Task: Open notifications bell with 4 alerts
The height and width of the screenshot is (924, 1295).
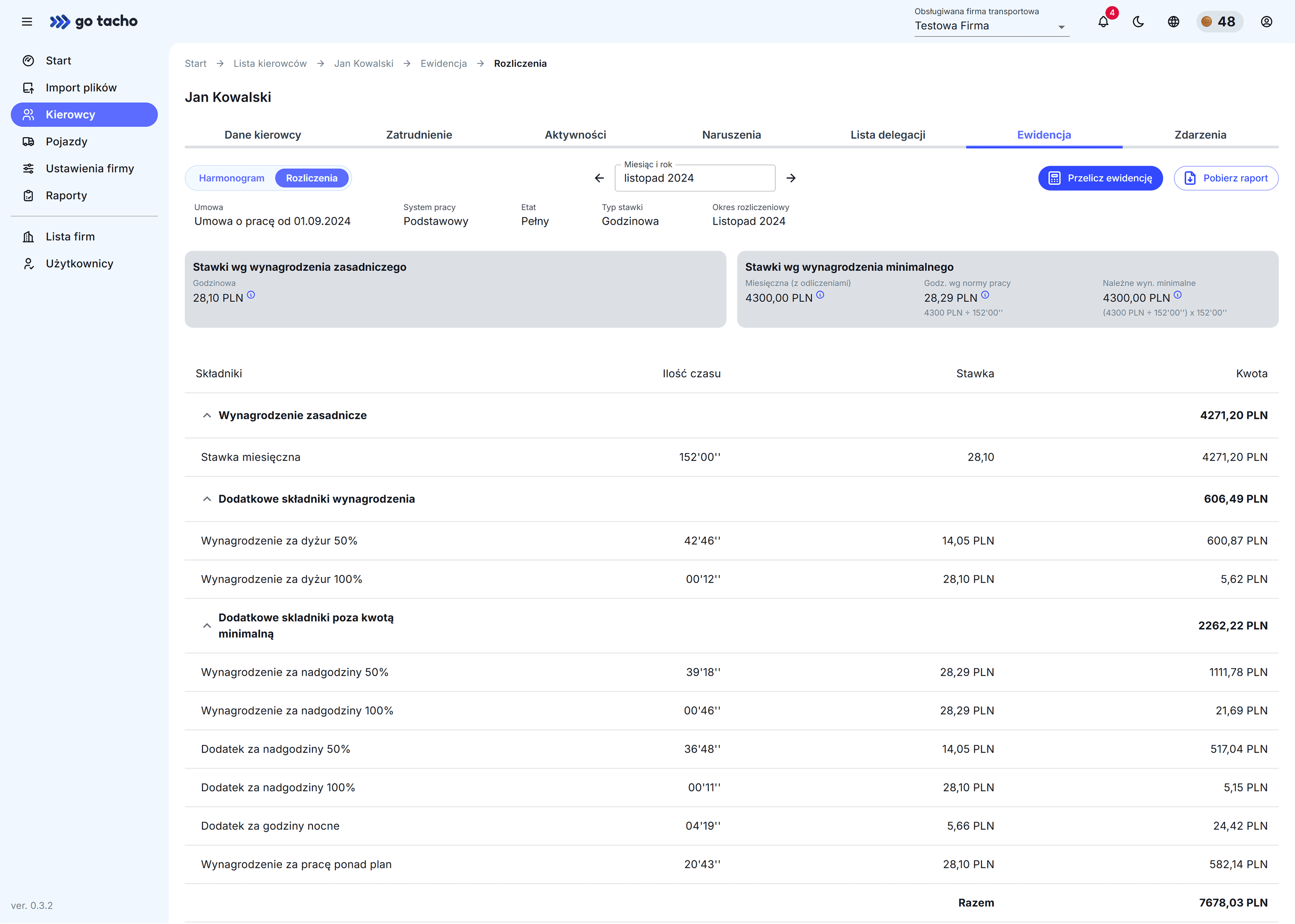Action: 1103,22
